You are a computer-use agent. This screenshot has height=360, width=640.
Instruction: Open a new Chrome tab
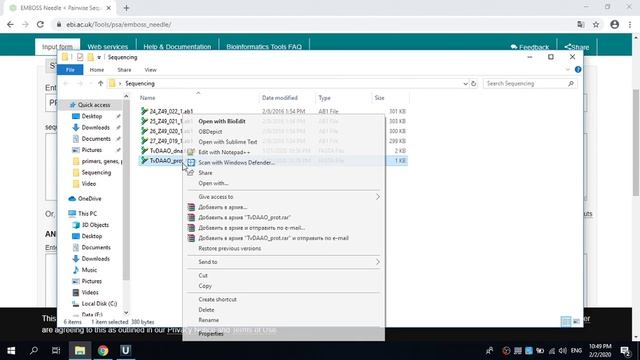126,8
